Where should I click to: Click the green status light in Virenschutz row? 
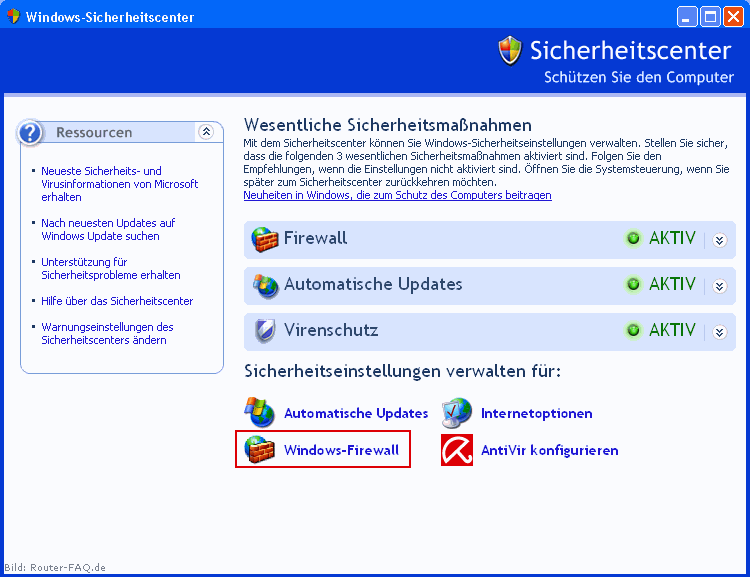[x=633, y=330]
